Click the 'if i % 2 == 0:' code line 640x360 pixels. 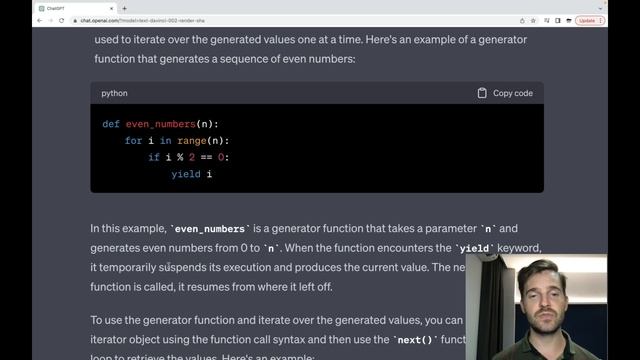coord(189,157)
